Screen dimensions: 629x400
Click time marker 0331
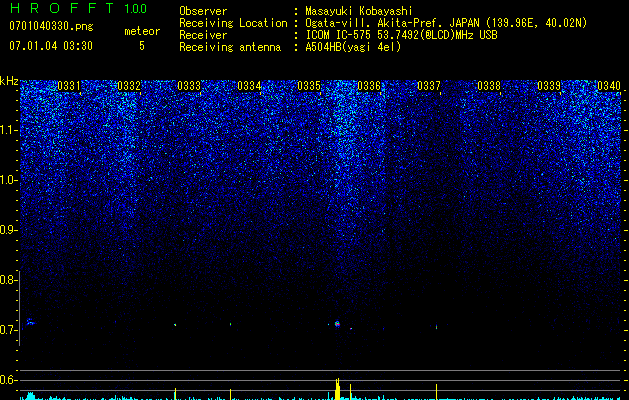69,86
